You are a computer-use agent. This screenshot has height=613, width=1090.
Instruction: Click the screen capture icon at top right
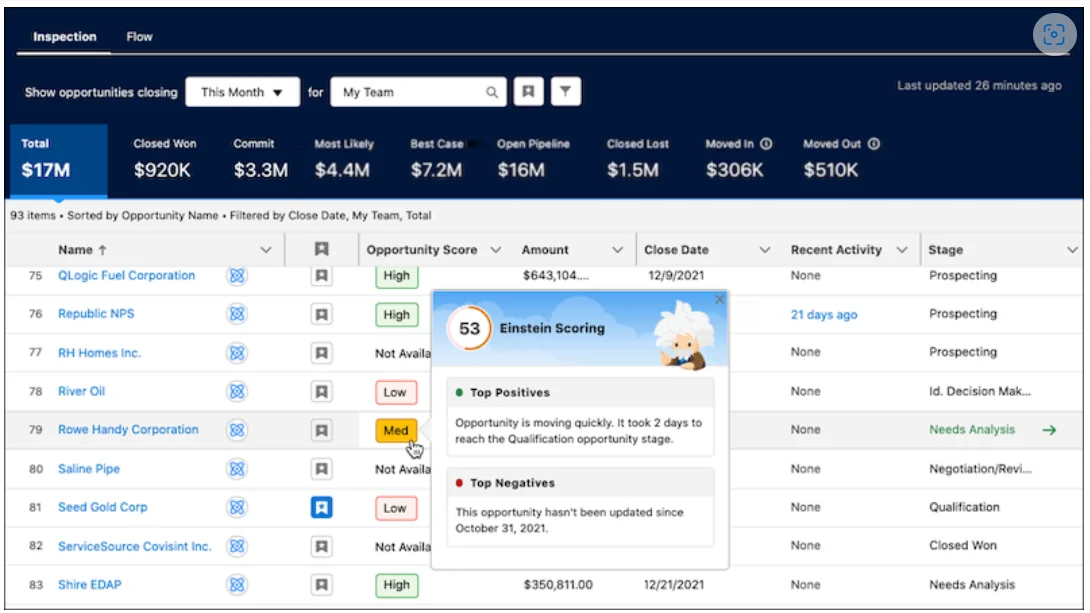click(1054, 34)
